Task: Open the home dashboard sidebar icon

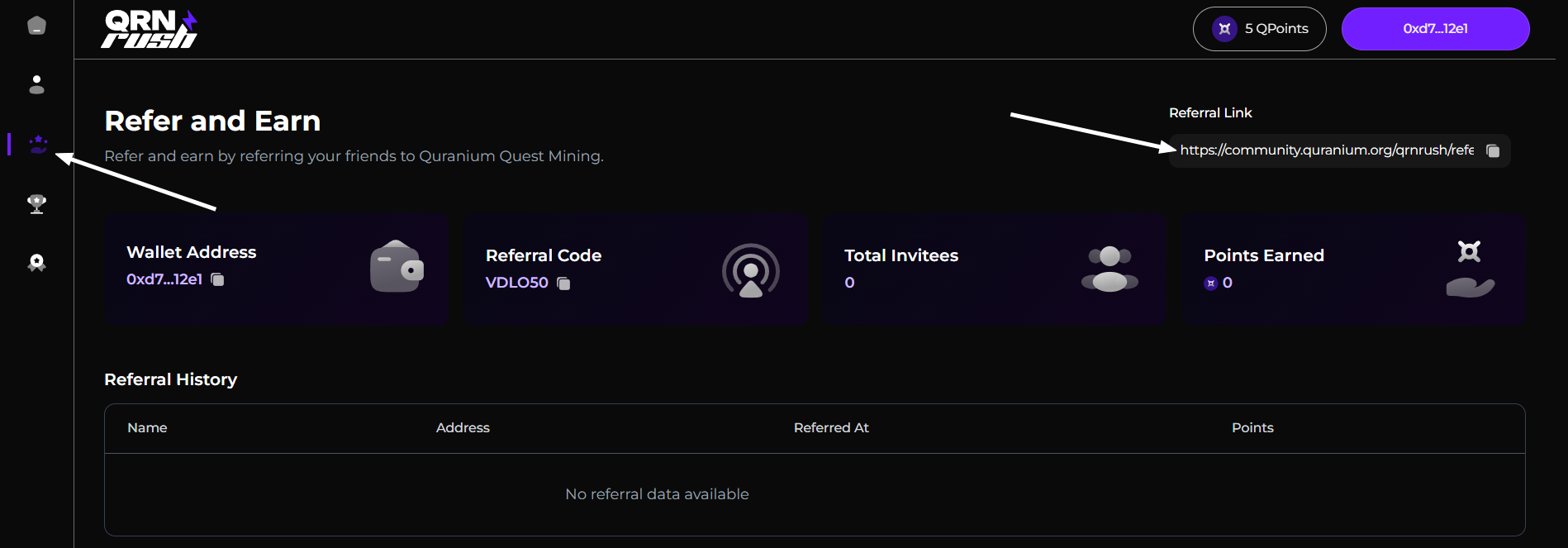Action: (36, 26)
